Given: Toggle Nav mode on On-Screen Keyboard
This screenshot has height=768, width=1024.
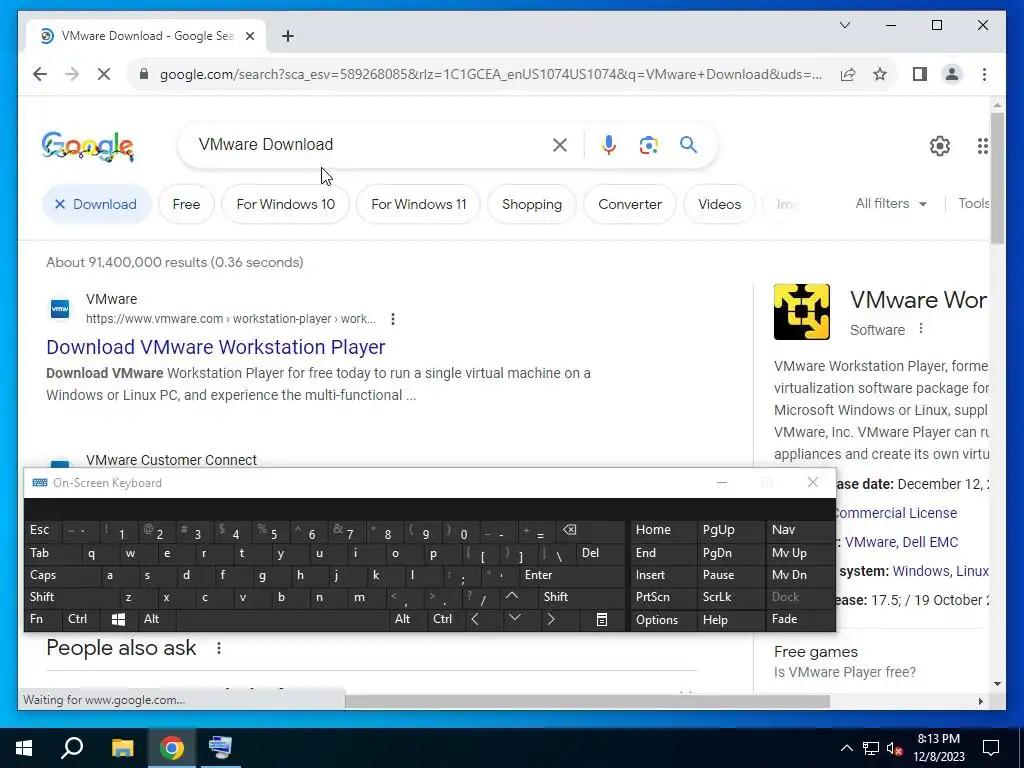Looking at the screenshot, I should pos(801,530).
